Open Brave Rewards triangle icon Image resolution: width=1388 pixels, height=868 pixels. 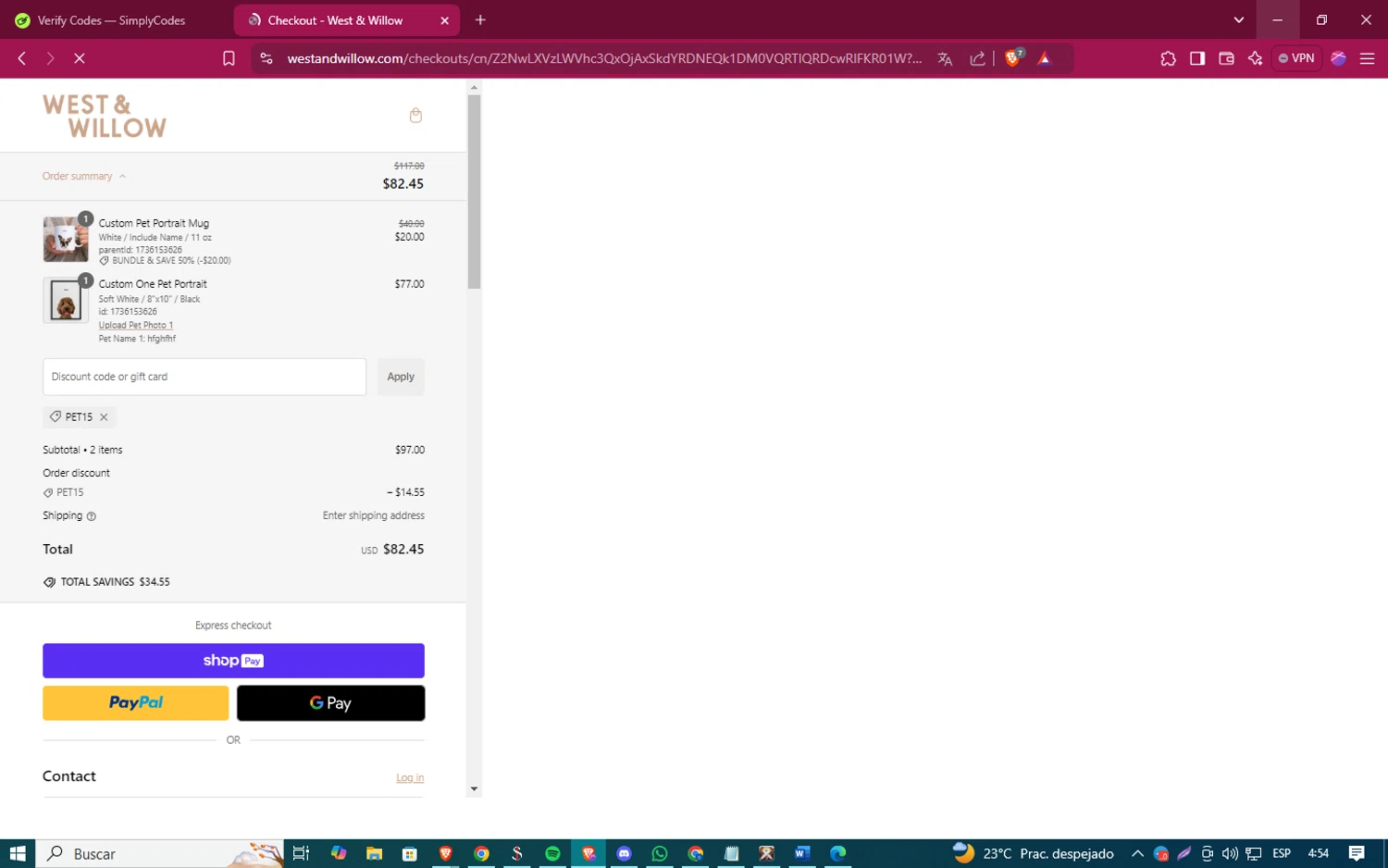1045,58
